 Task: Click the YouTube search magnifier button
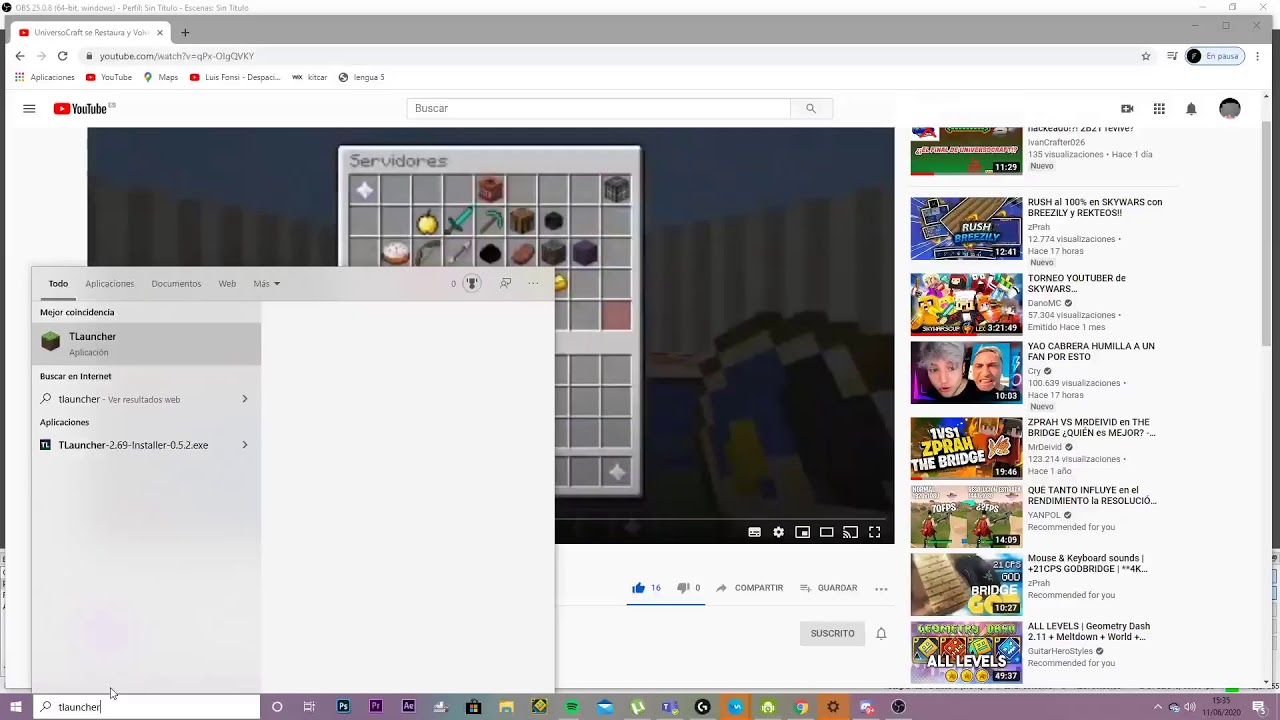(811, 108)
